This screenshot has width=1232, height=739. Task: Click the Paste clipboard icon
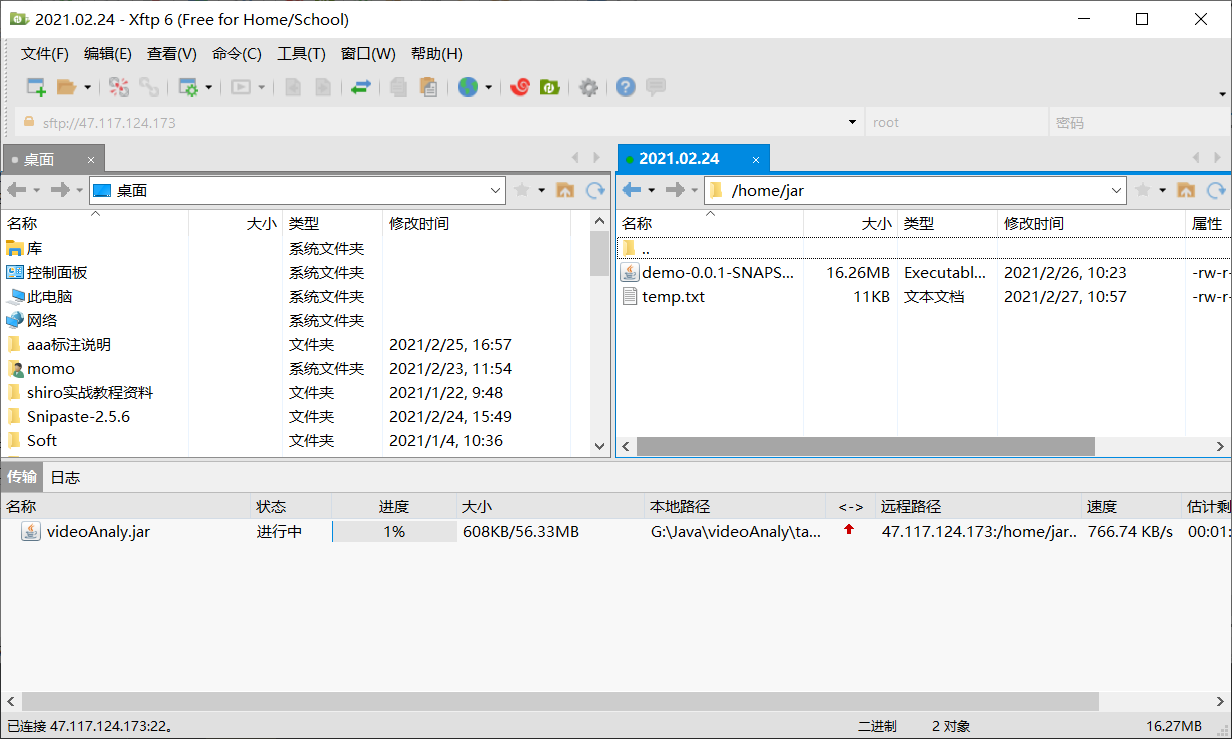[x=429, y=87]
